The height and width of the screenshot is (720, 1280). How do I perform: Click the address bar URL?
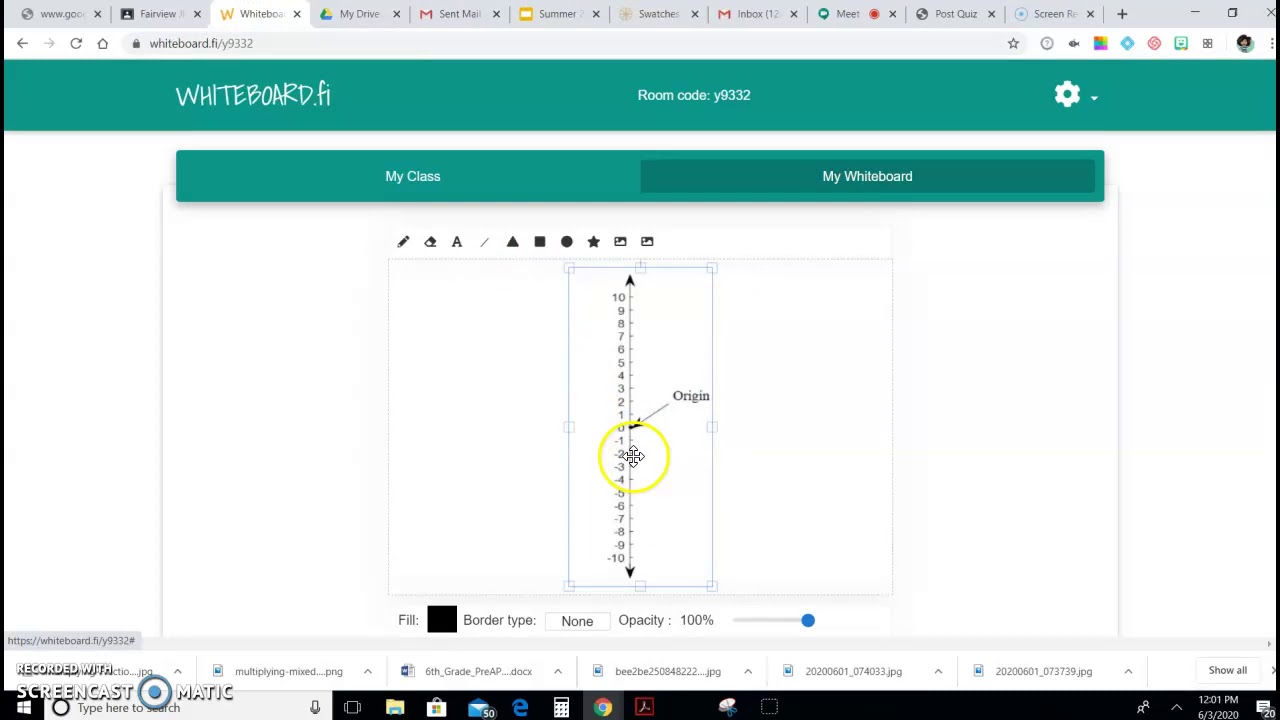pyautogui.click(x=201, y=43)
